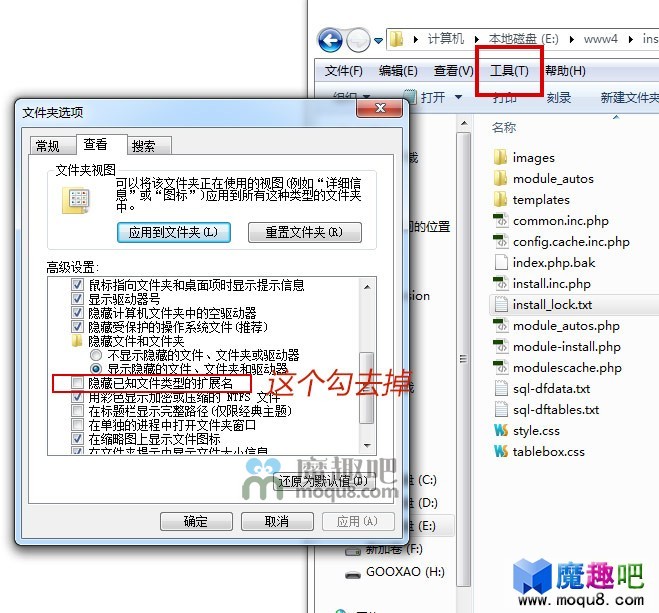The height and width of the screenshot is (613, 659).
Task: Click advanced settings scrollbar up arrow
Action: (x=367, y=287)
